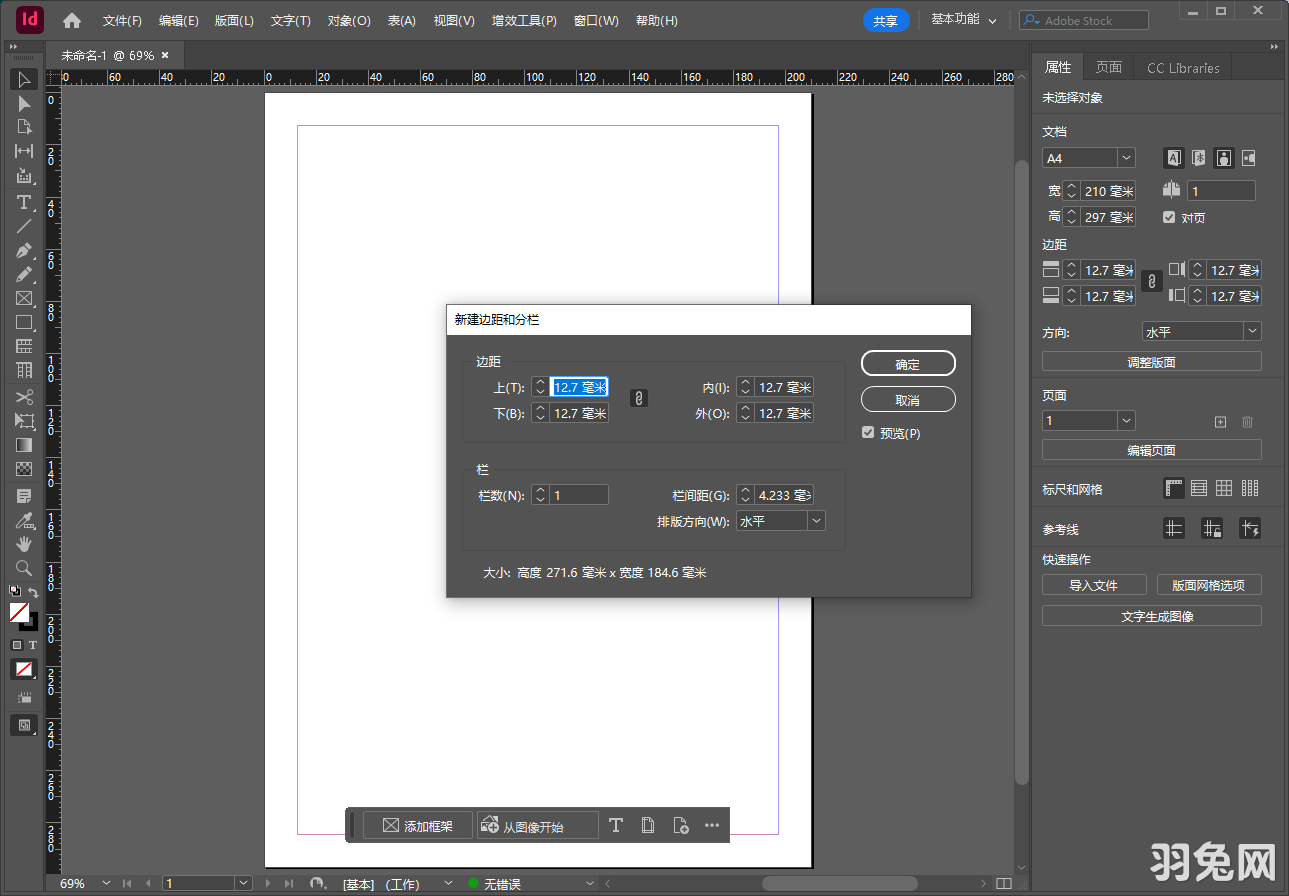Select the Gradient swatch tool
This screenshot has height=896, width=1289.
click(25, 444)
